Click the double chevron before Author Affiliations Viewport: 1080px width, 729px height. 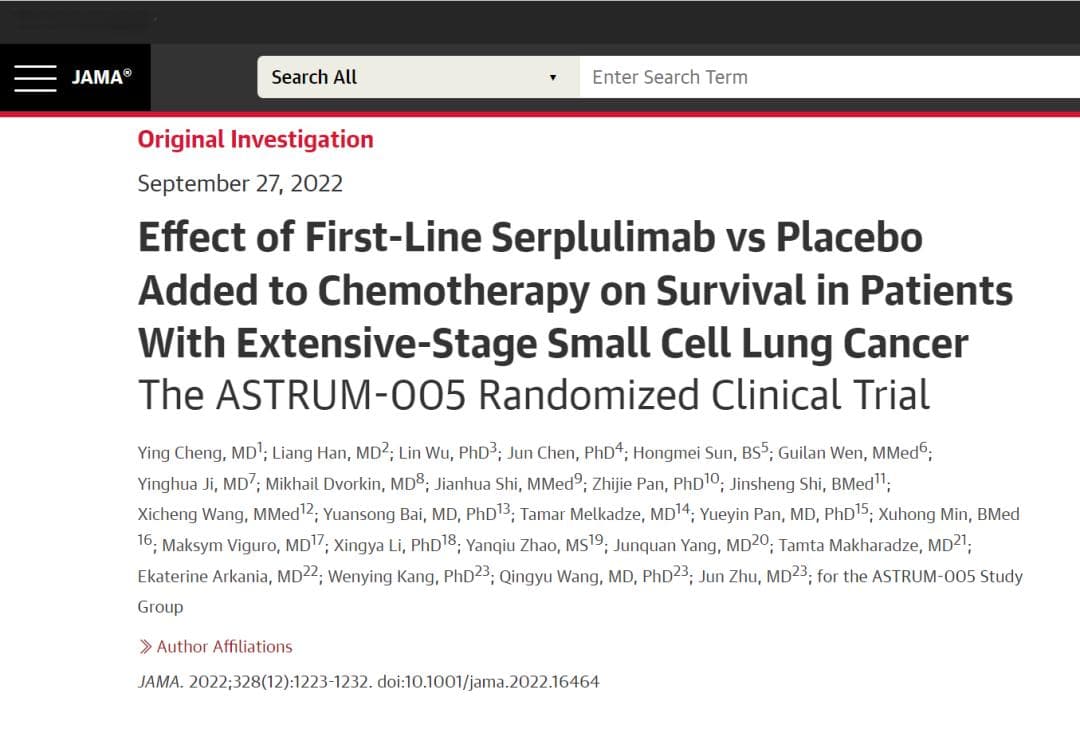(x=145, y=646)
